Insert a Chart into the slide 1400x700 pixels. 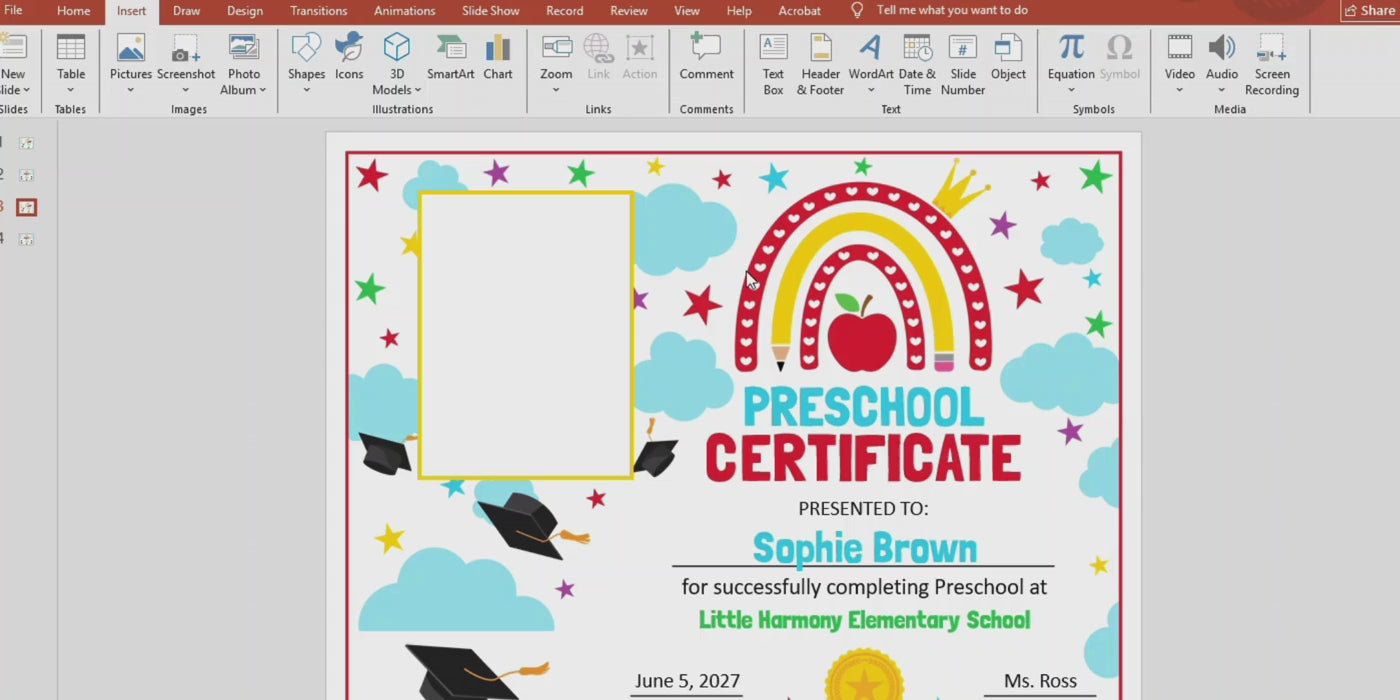point(497,58)
